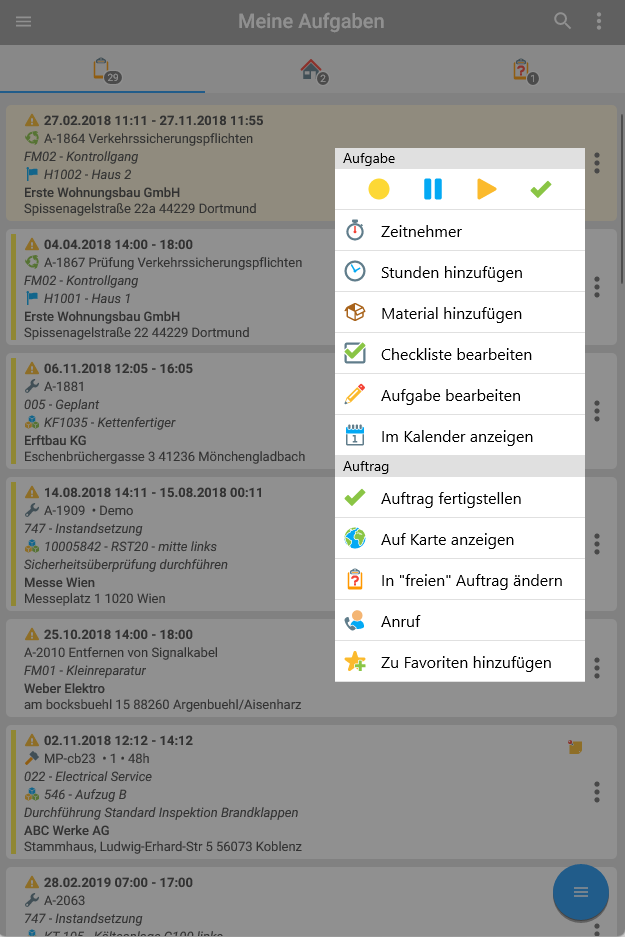The image size is (625, 937).
Task: Choose Aufgabe bearbeiten
Action: point(459,396)
